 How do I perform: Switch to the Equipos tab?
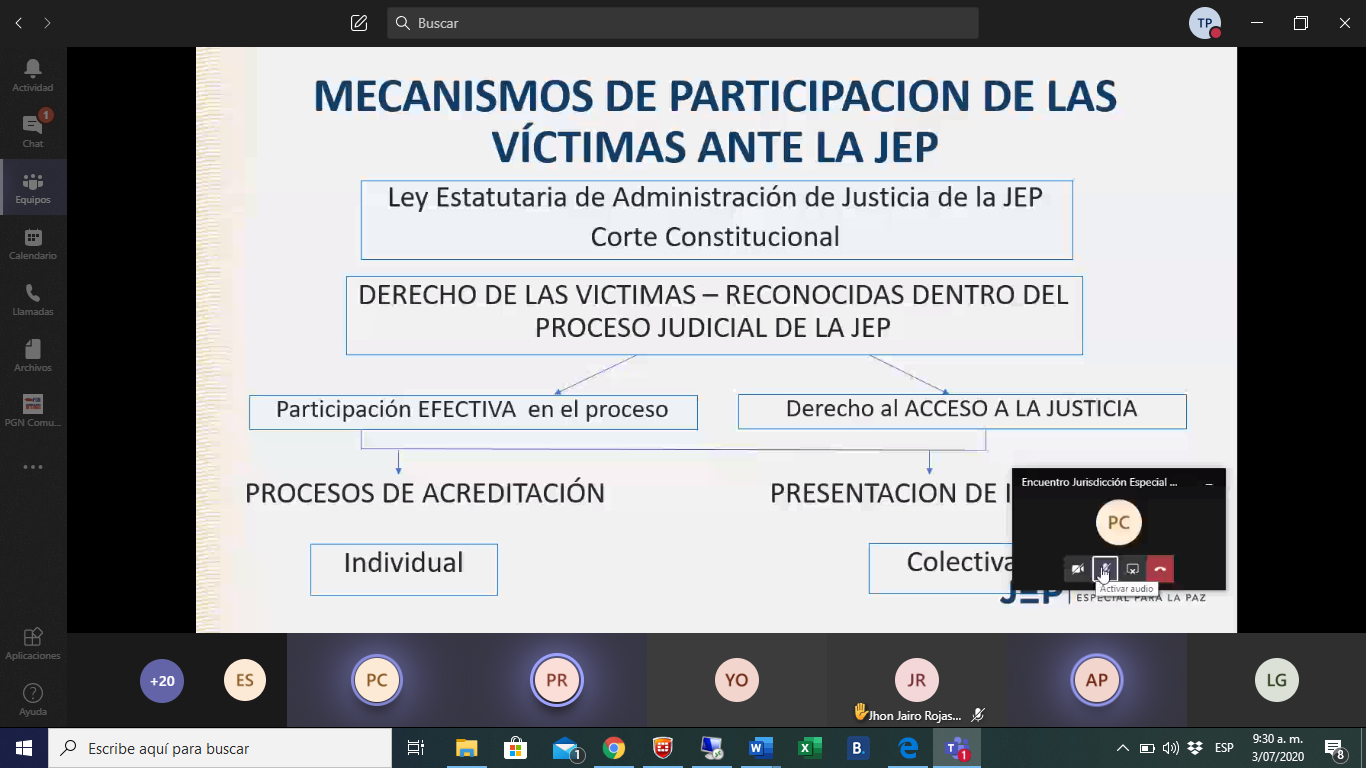[33, 187]
